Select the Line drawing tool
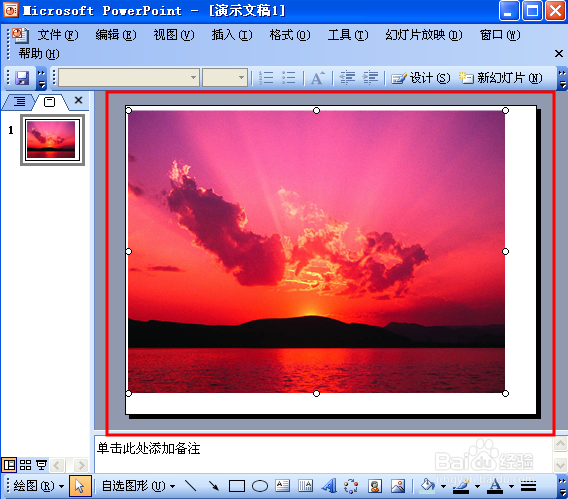Image resolution: width=568 pixels, height=499 pixels. pyautogui.click(x=191, y=486)
